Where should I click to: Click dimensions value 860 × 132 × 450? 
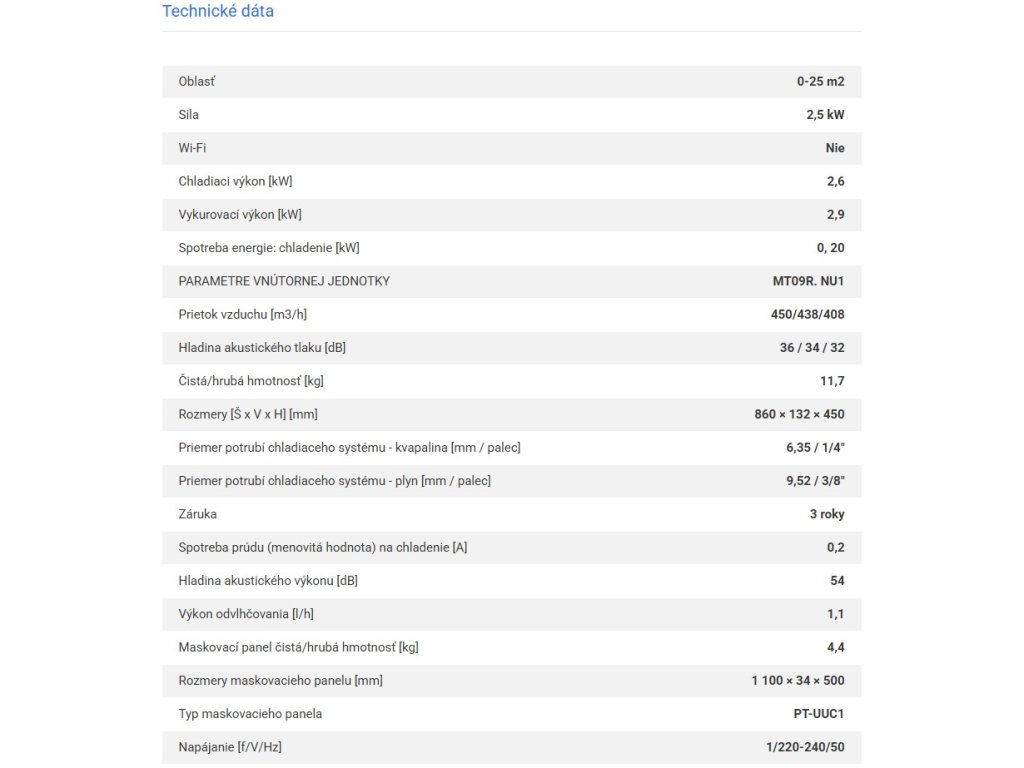tap(799, 414)
